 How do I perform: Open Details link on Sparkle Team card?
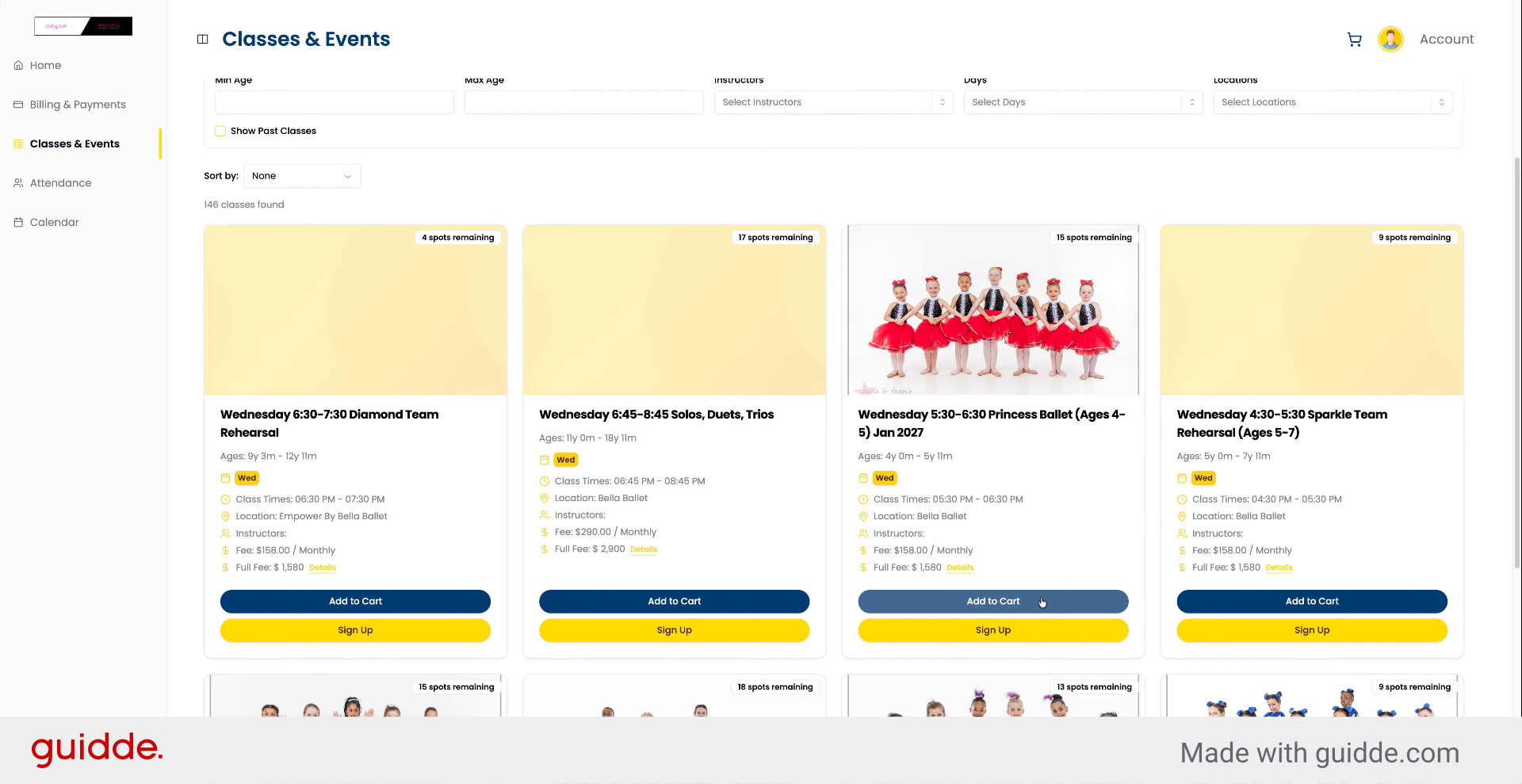point(1279,568)
